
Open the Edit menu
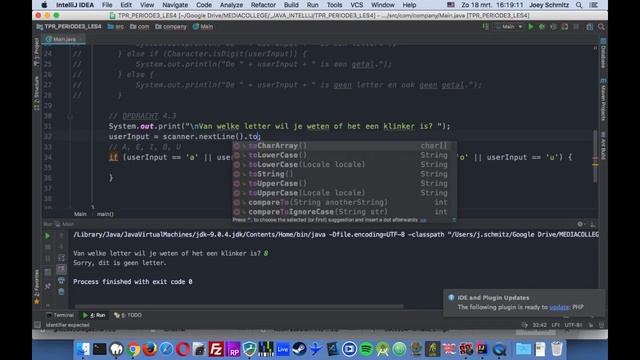126,5
